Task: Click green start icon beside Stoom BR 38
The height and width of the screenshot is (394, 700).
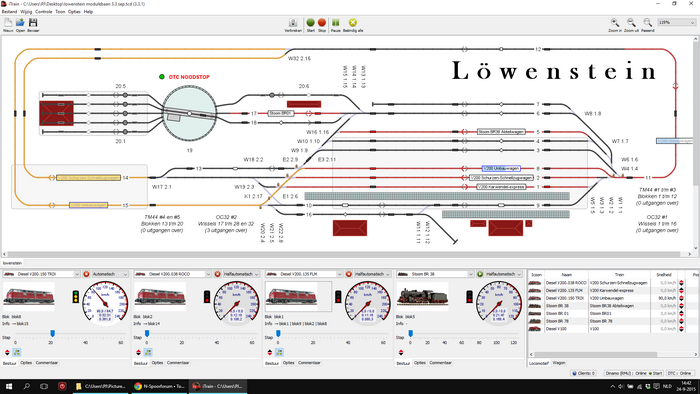Action: [x=480, y=274]
